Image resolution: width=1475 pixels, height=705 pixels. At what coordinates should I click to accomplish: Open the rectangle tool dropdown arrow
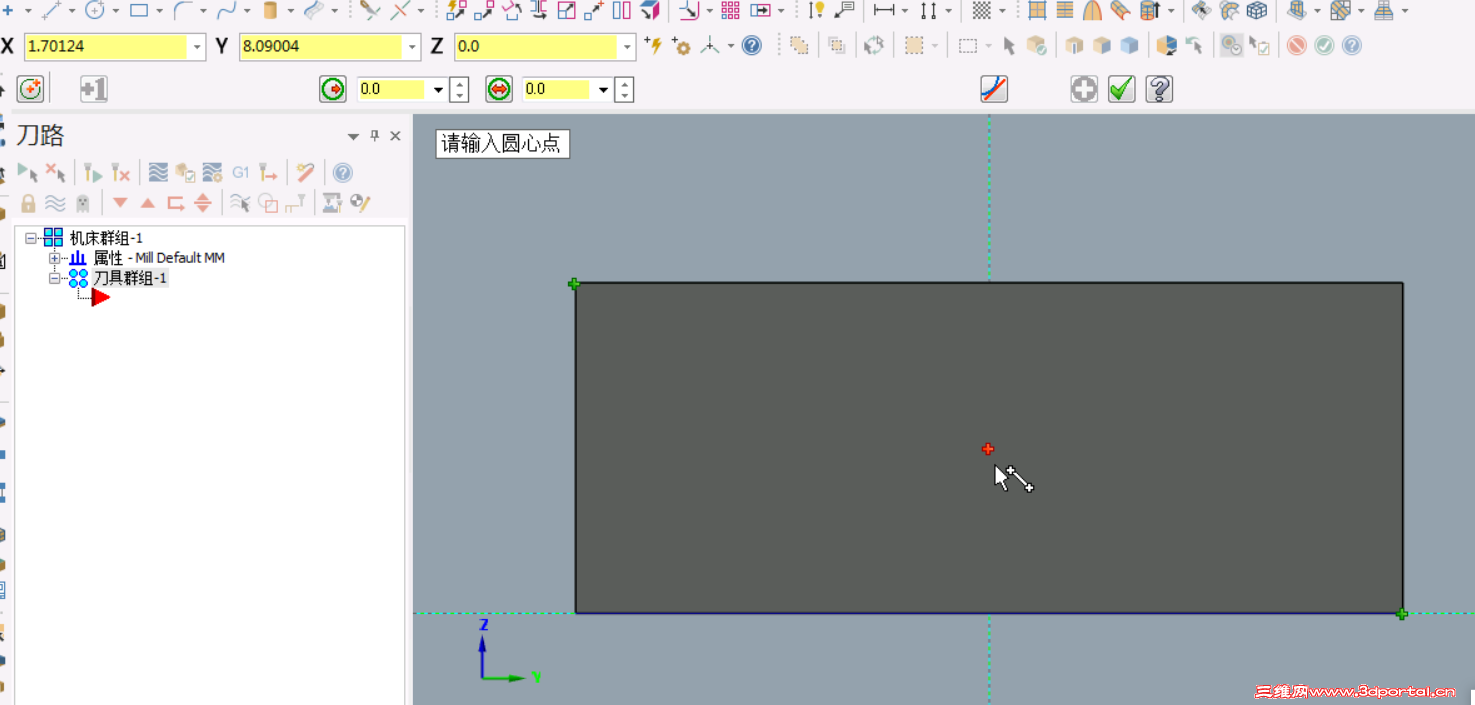point(160,11)
